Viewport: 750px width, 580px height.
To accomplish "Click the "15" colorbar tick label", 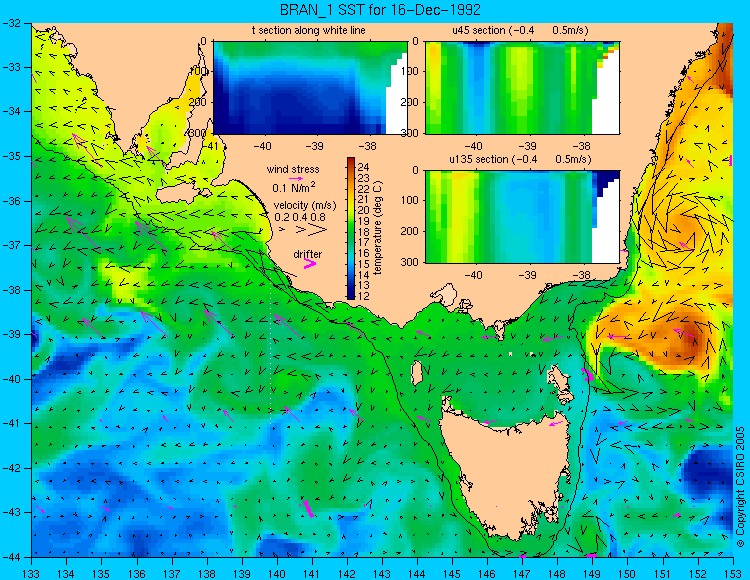I will (363, 264).
